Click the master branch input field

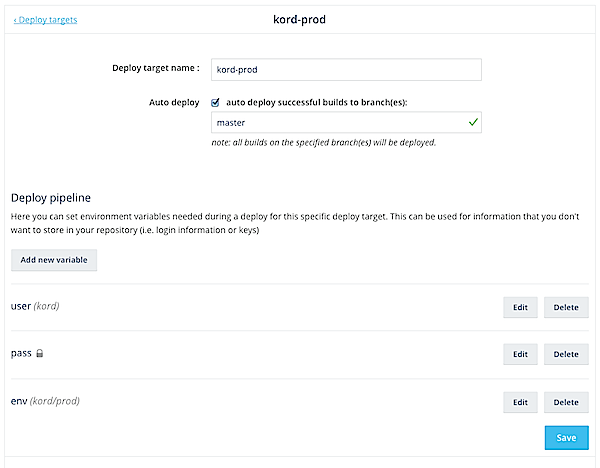[x=336, y=123]
